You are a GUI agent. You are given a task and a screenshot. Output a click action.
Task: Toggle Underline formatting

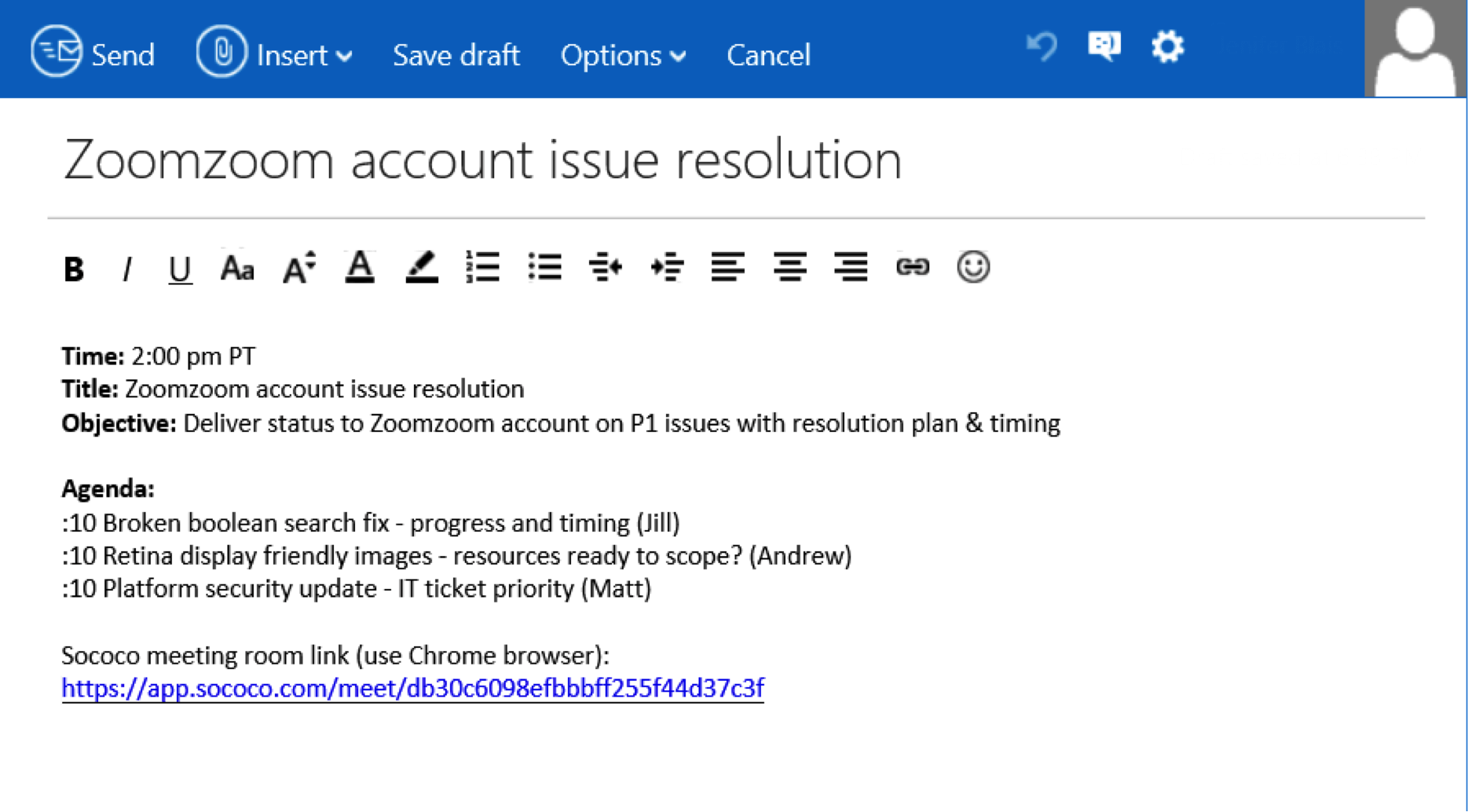pyautogui.click(x=180, y=269)
